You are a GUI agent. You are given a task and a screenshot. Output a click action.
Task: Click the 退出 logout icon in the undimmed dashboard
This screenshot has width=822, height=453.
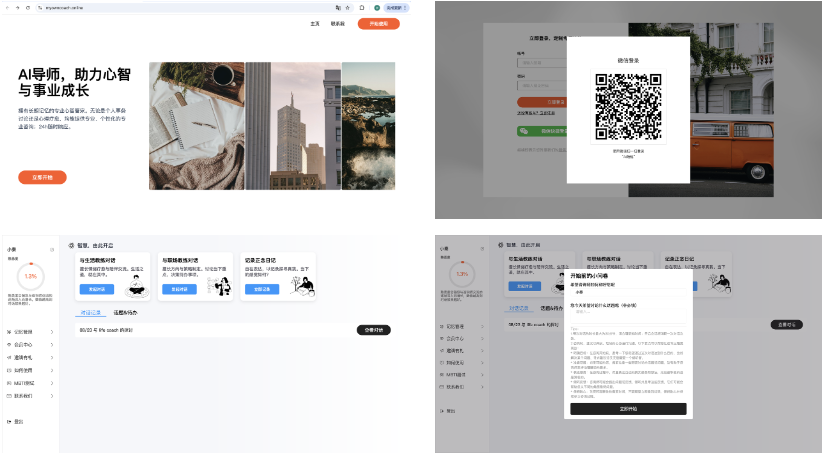pyautogui.click(x=9, y=422)
